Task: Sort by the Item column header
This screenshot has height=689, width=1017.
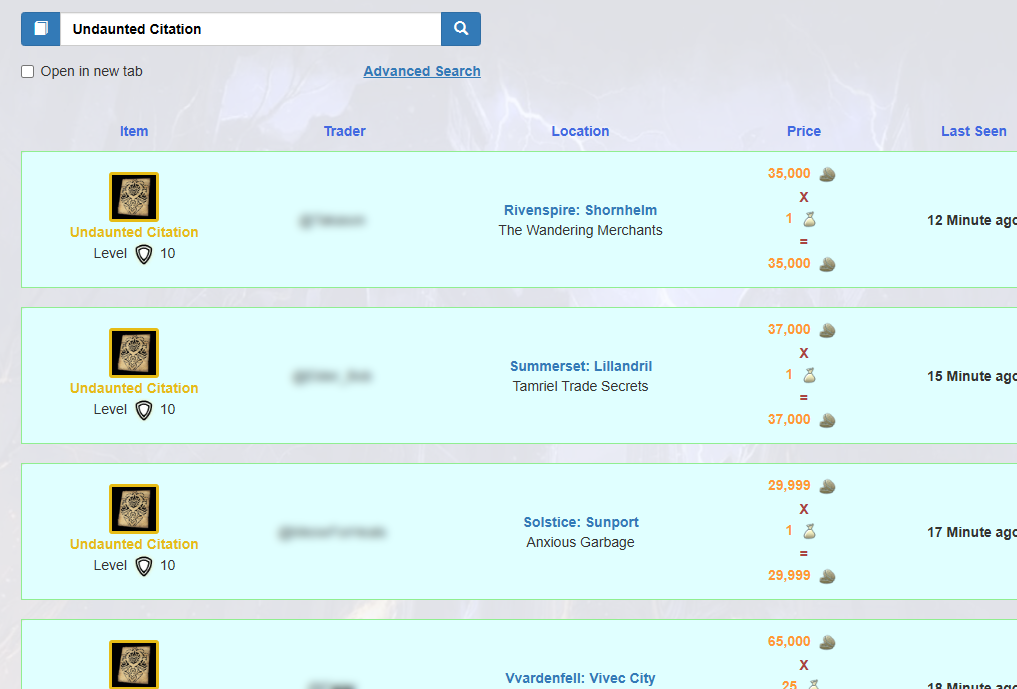Action: (x=134, y=131)
